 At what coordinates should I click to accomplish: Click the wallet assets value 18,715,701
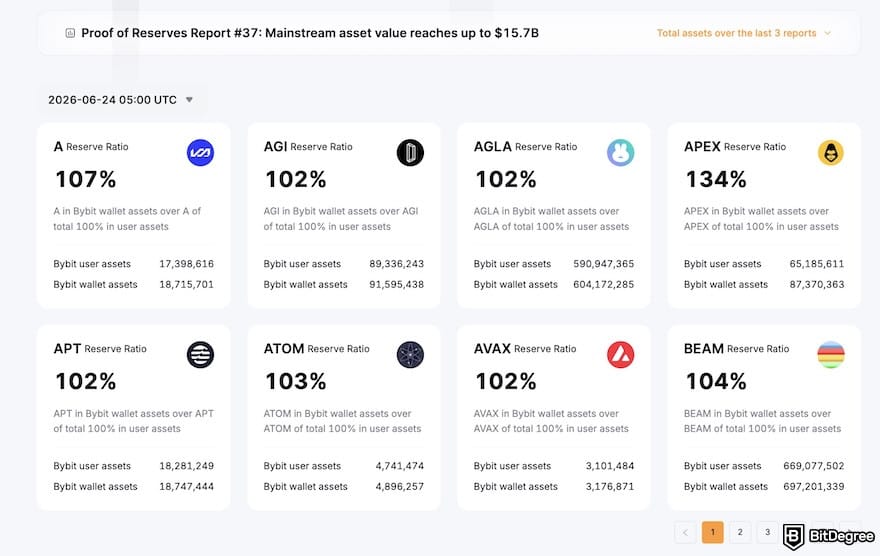pos(186,284)
